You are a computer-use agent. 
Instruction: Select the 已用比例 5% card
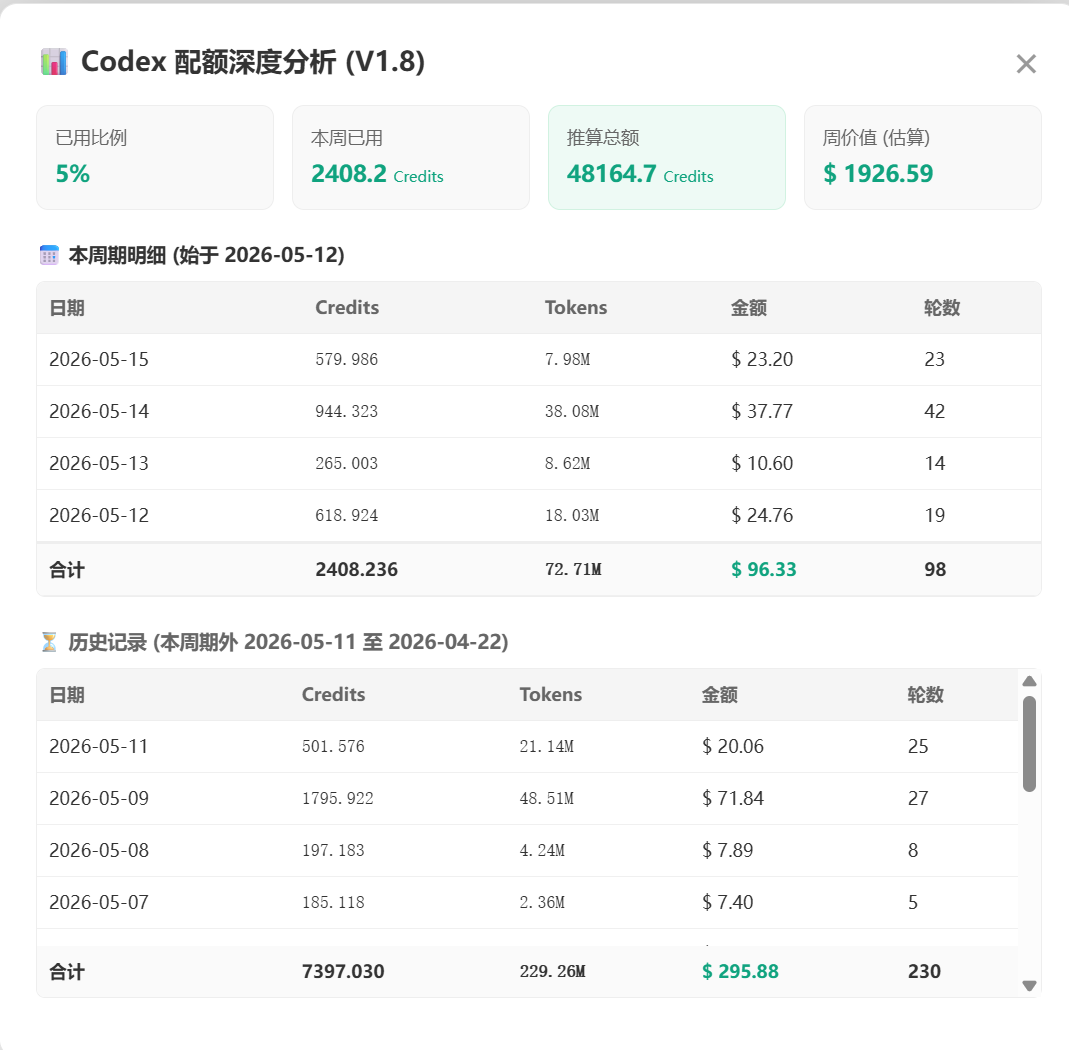click(155, 158)
